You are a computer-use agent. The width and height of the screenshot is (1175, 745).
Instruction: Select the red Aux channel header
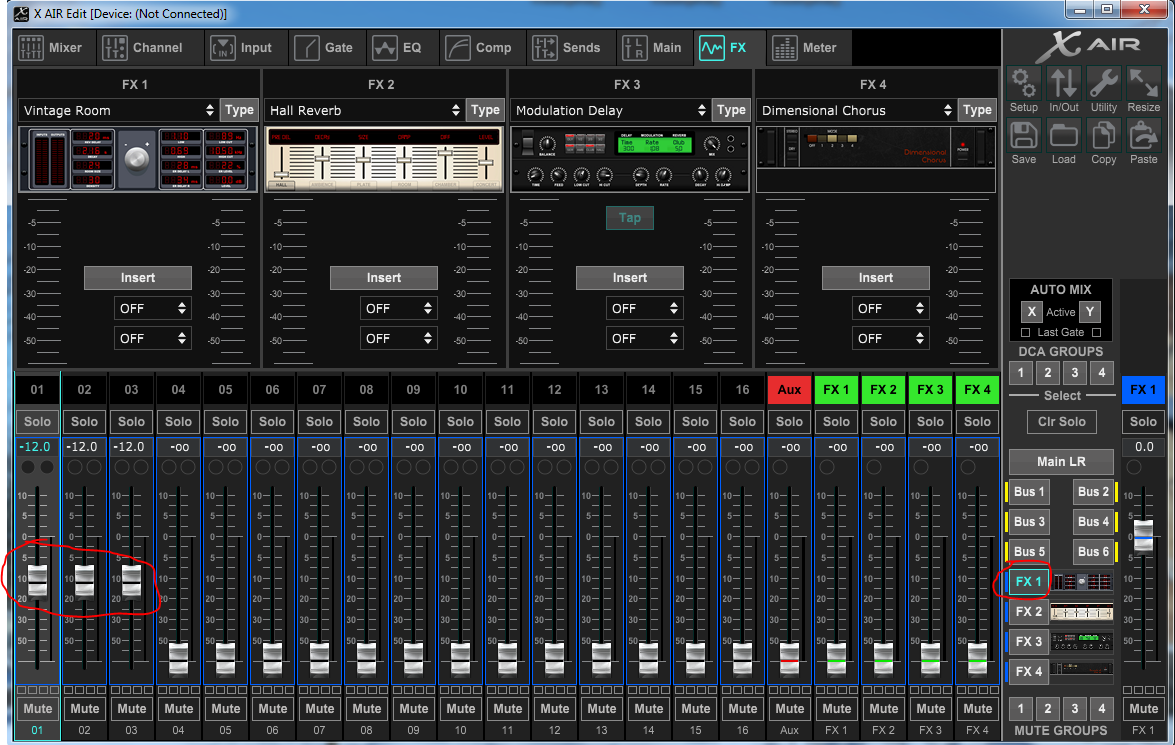click(x=789, y=389)
